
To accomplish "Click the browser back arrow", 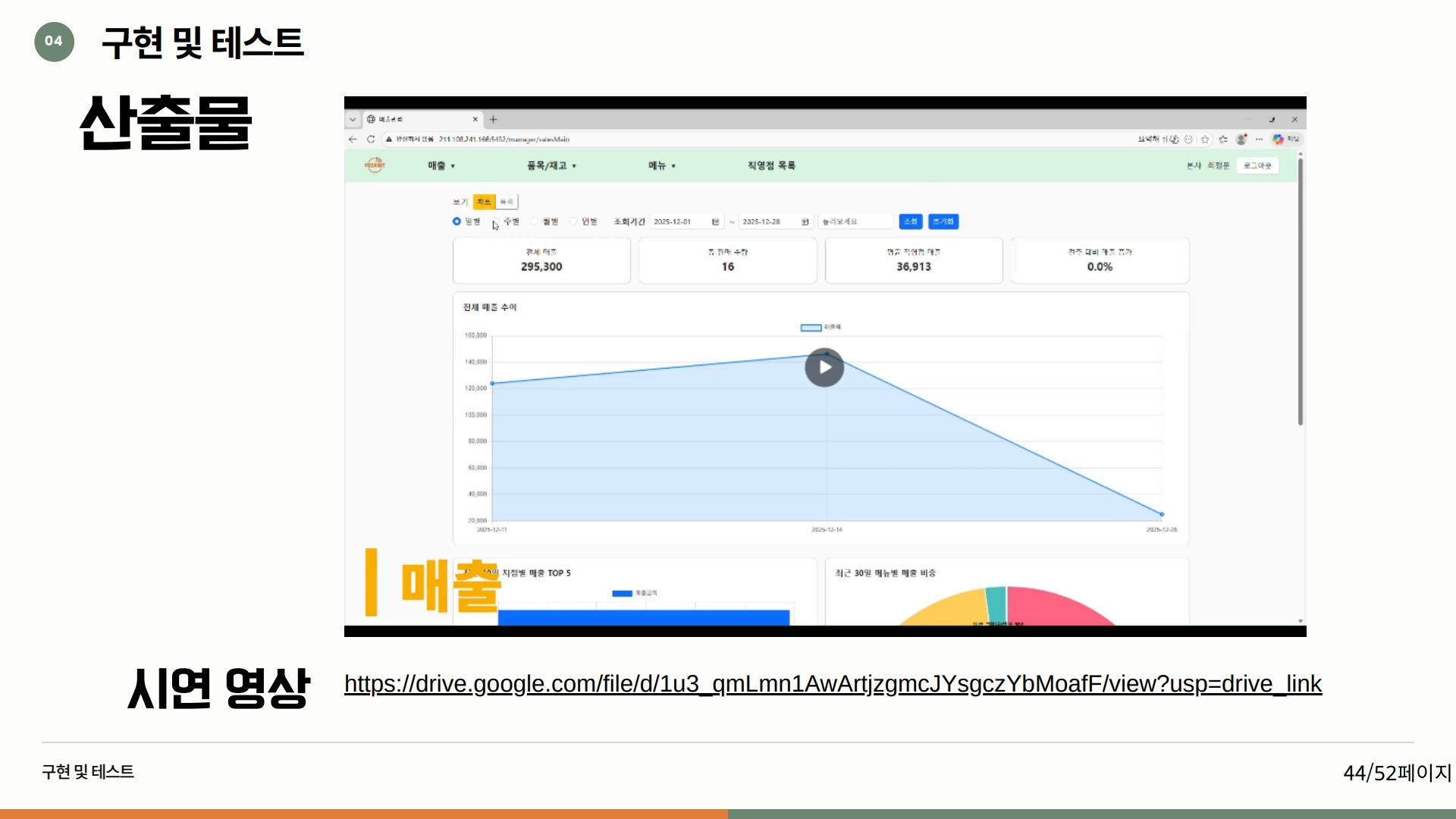I will [x=353, y=140].
